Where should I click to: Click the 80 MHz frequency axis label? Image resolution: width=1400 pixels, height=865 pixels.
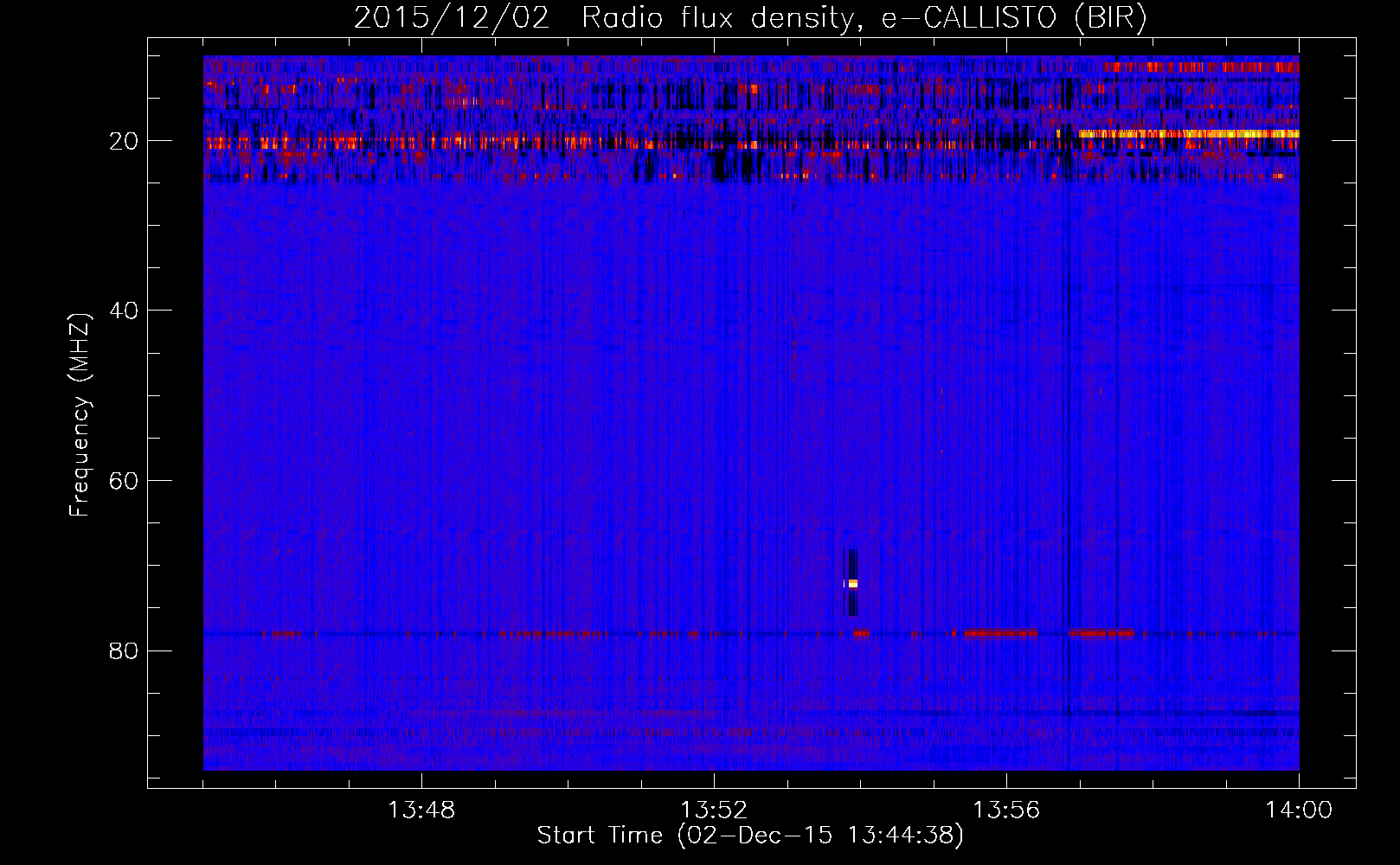(x=124, y=650)
